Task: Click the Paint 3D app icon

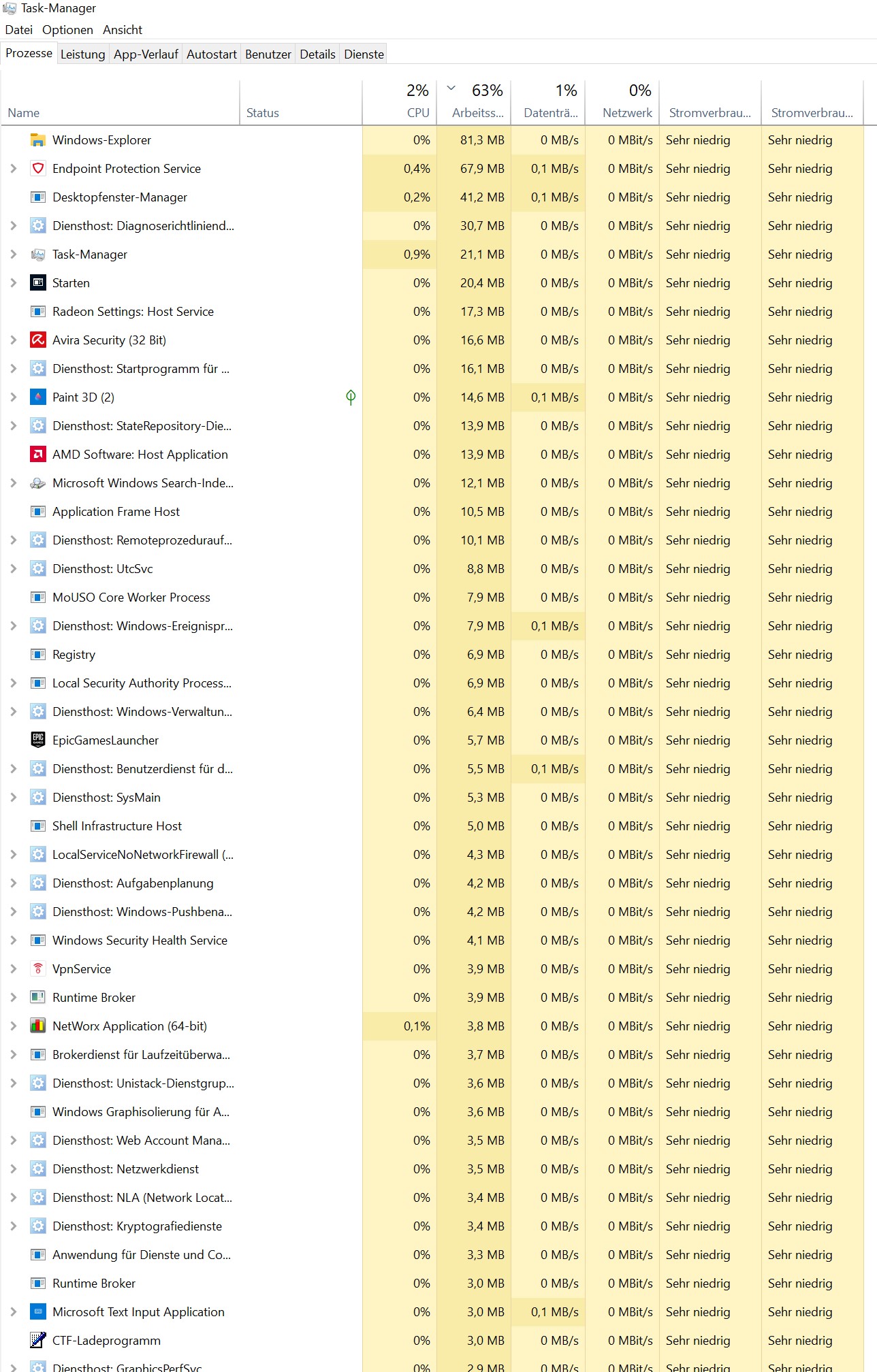Action: point(38,397)
